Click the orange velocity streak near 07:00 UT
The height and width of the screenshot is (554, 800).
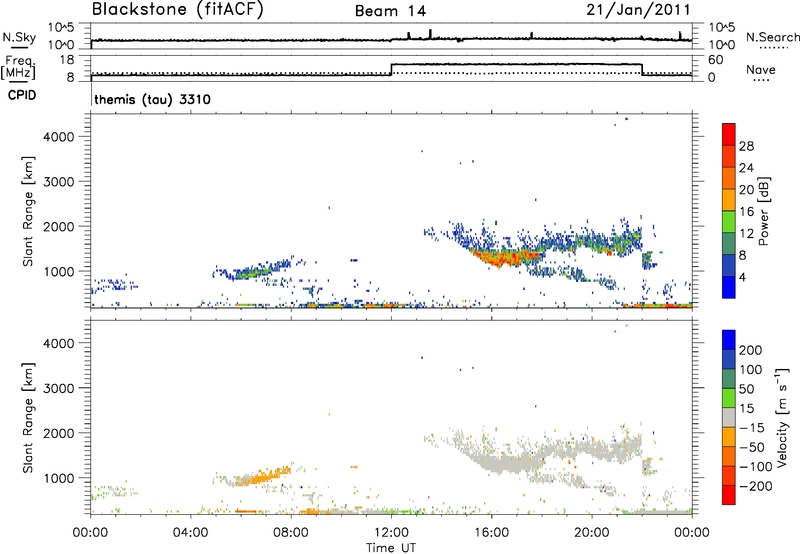coord(265,476)
